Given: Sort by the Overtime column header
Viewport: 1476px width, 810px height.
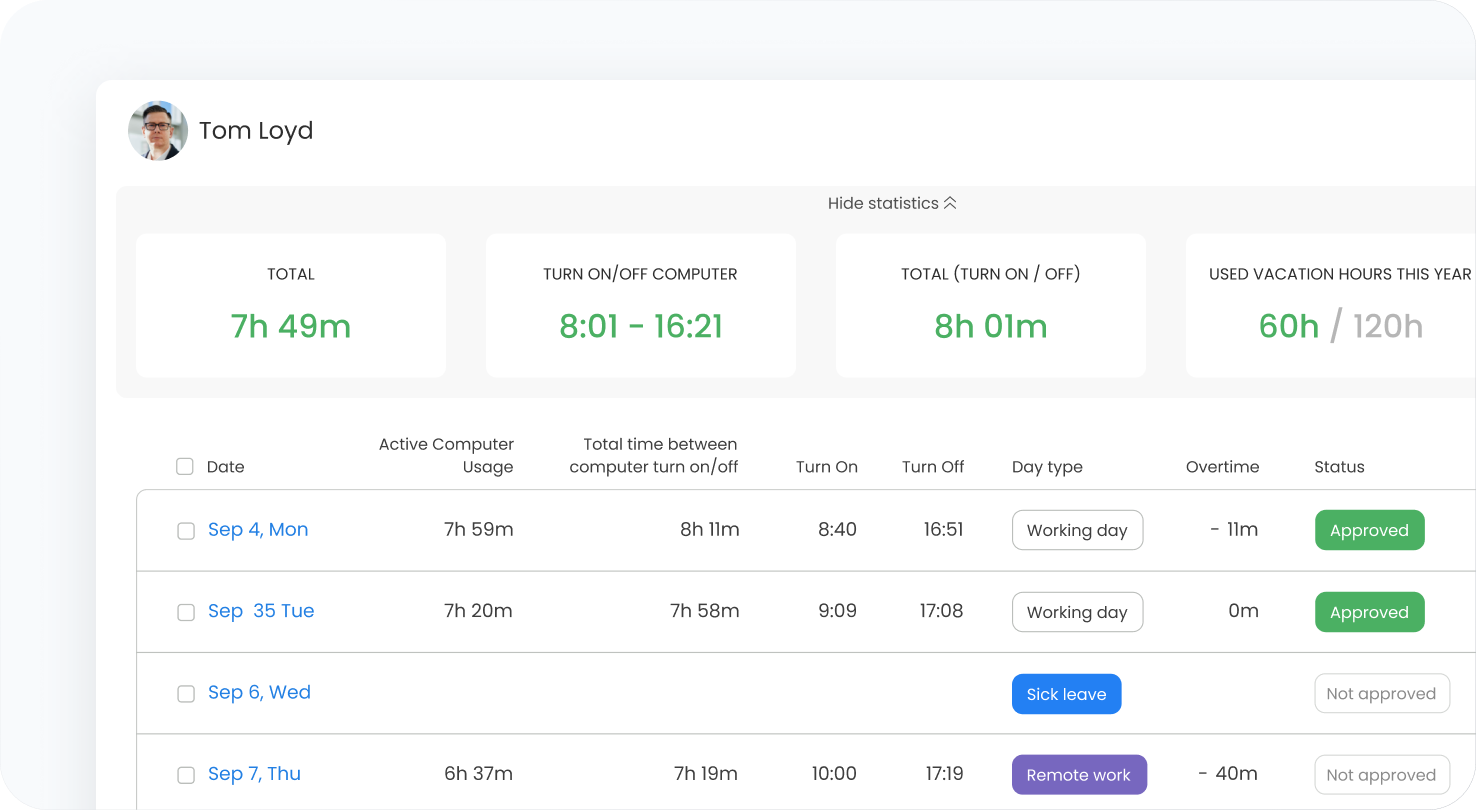Looking at the screenshot, I should [x=1222, y=467].
